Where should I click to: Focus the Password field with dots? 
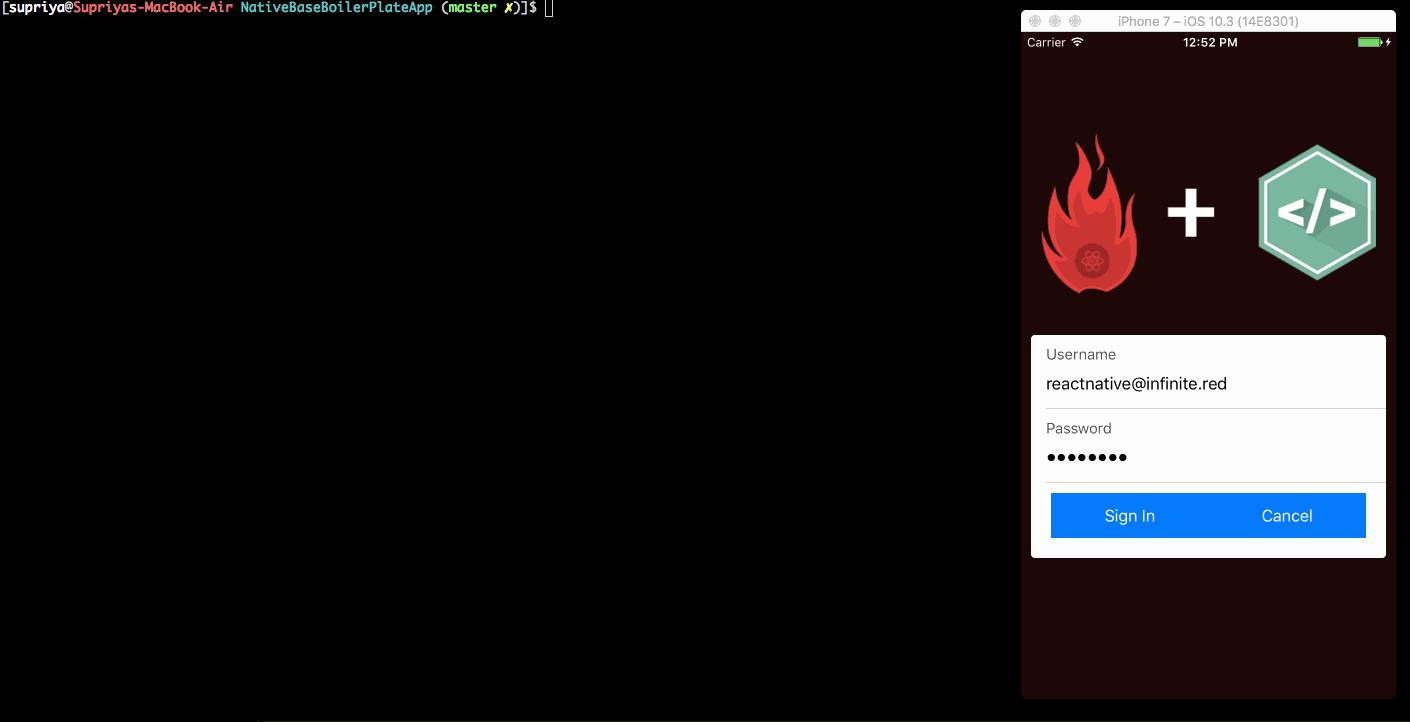coord(1215,458)
